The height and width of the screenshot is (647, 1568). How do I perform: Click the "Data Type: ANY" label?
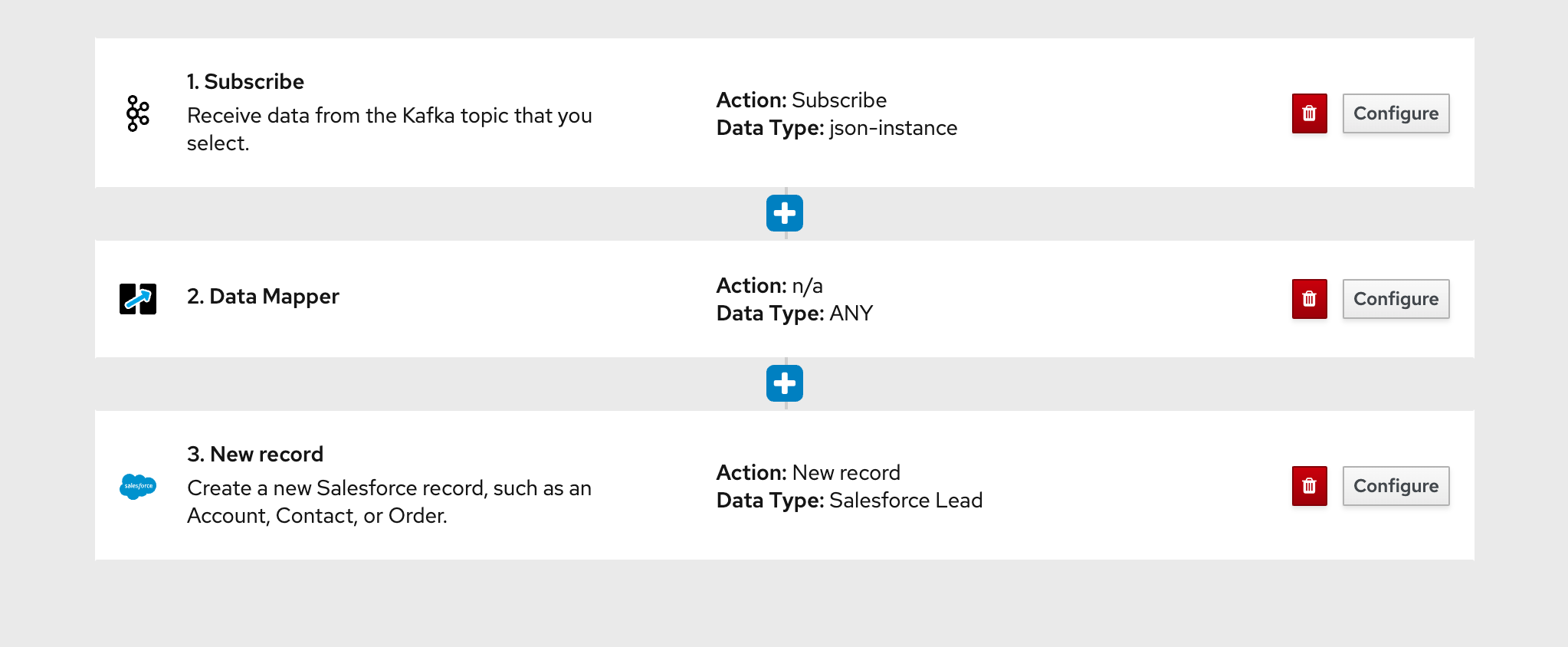pos(794,314)
